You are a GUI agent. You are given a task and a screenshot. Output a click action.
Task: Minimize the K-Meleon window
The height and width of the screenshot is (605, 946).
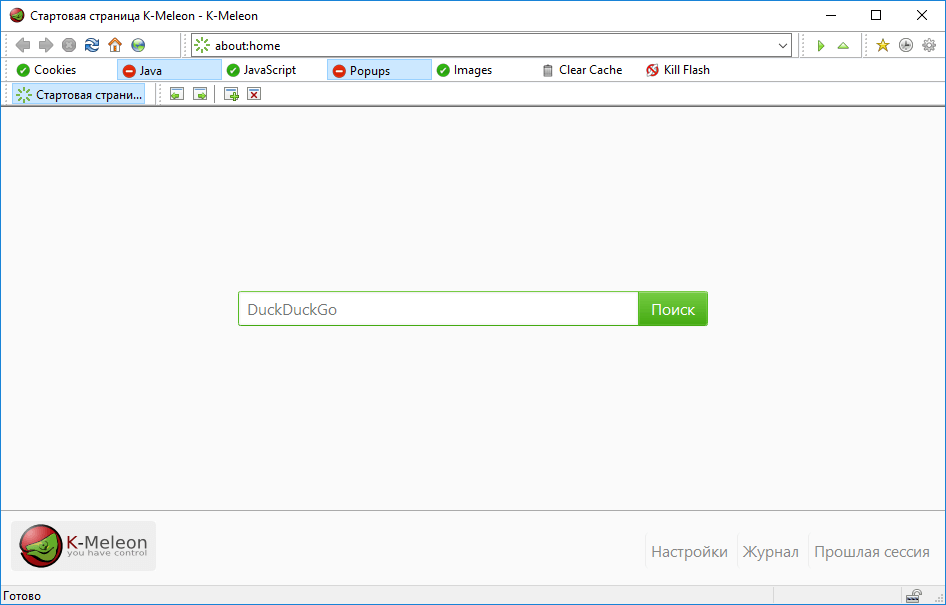[830, 16]
